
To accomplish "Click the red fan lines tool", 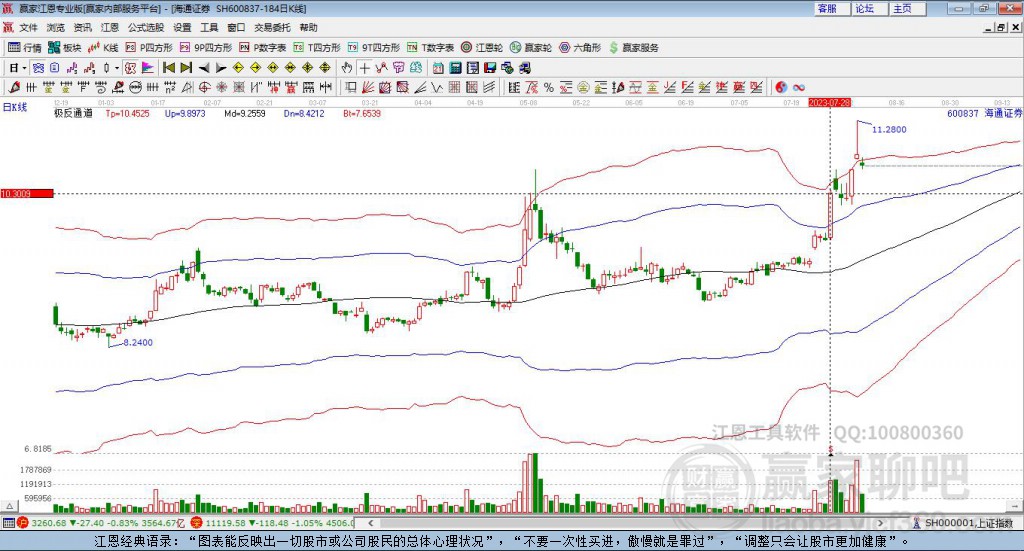I will point(368,87).
